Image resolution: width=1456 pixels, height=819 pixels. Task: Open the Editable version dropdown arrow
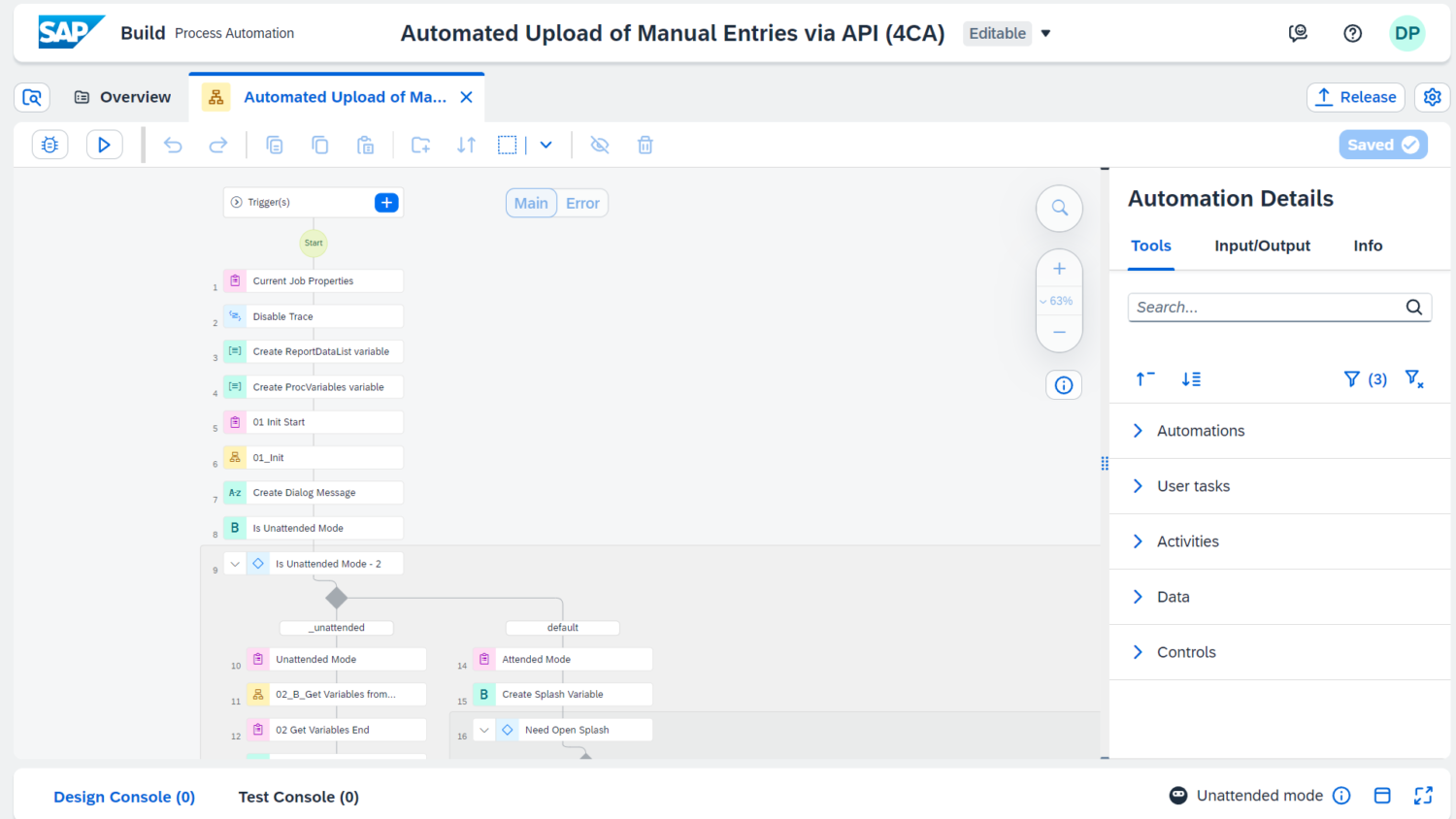click(1045, 33)
